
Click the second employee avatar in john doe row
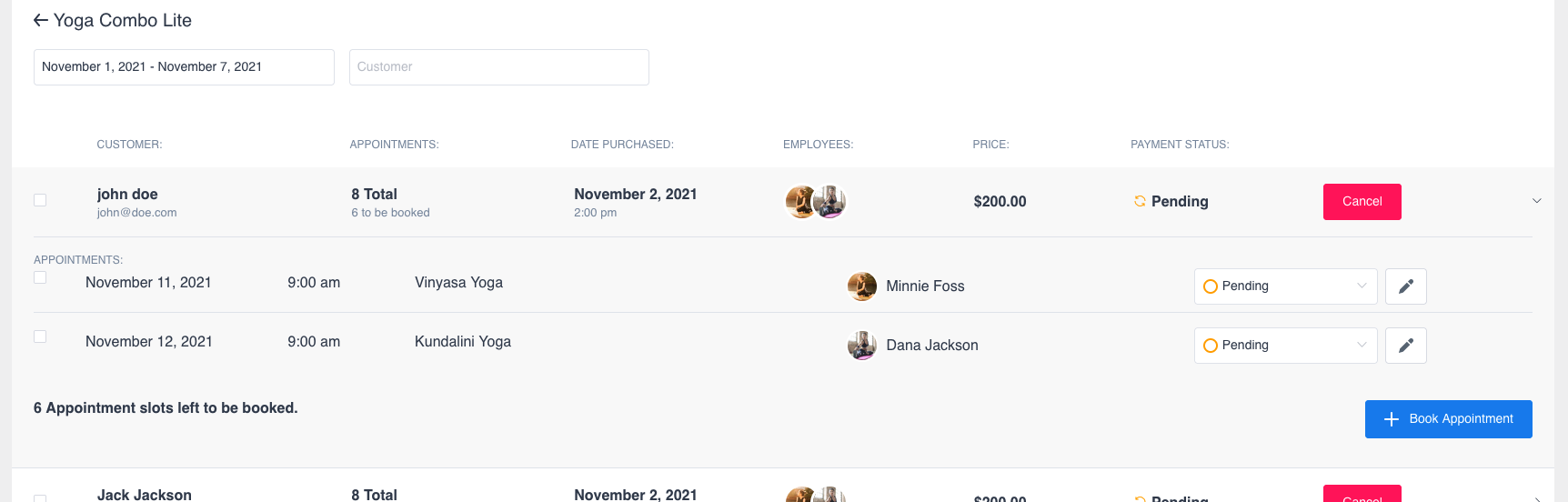[831, 202]
